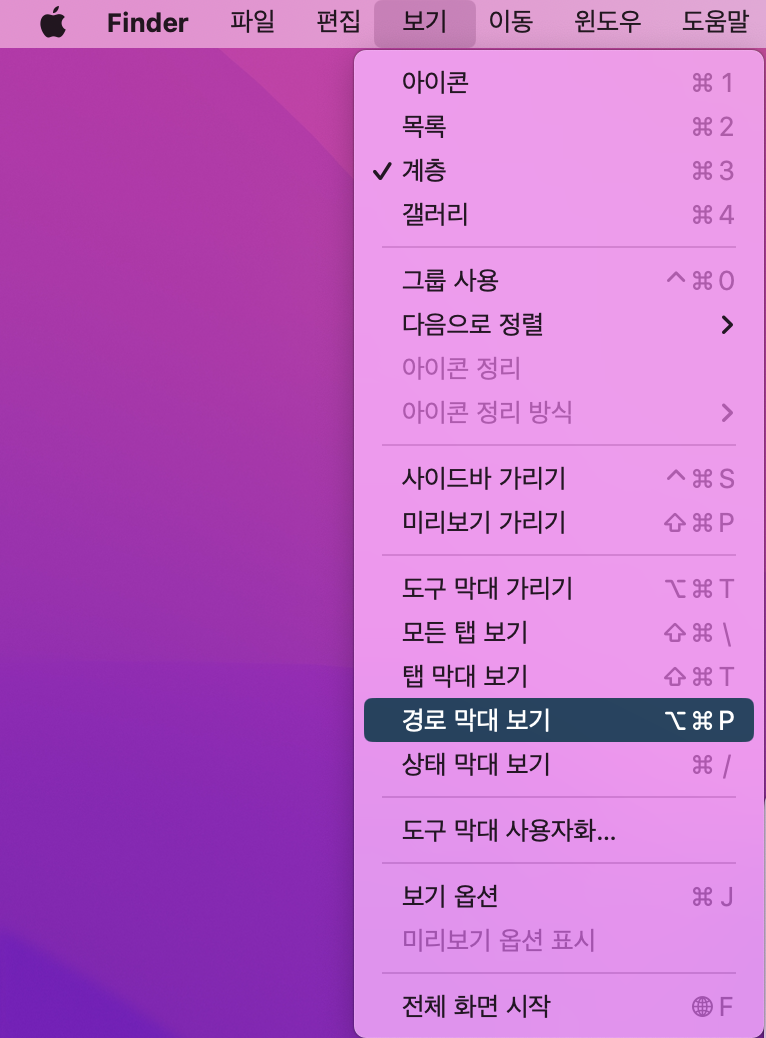The width and height of the screenshot is (766, 1038).
Task: Close the open 보기 menu
Action: [424, 23]
